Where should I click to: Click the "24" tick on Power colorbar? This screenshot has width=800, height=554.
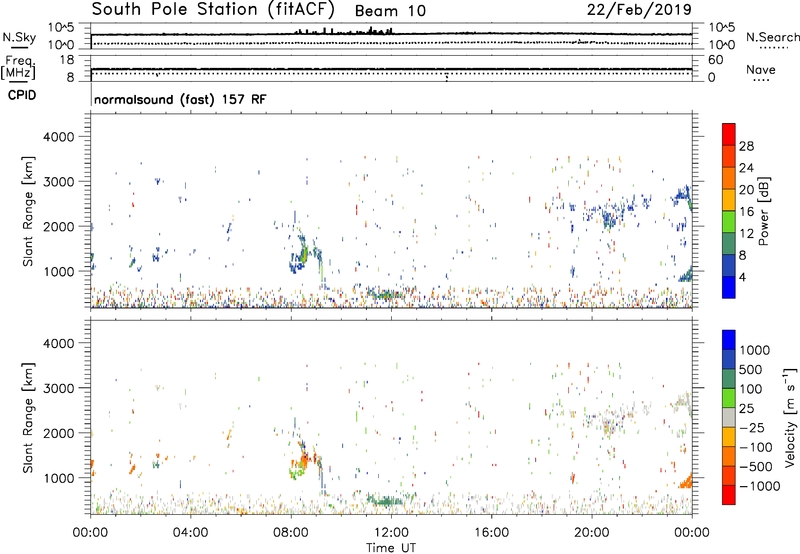click(746, 168)
